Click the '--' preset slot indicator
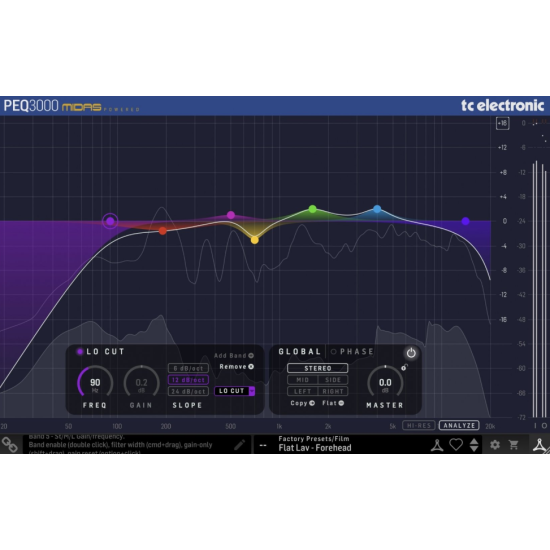Image resolution: width=550 pixels, height=550 pixels. pos(263,445)
